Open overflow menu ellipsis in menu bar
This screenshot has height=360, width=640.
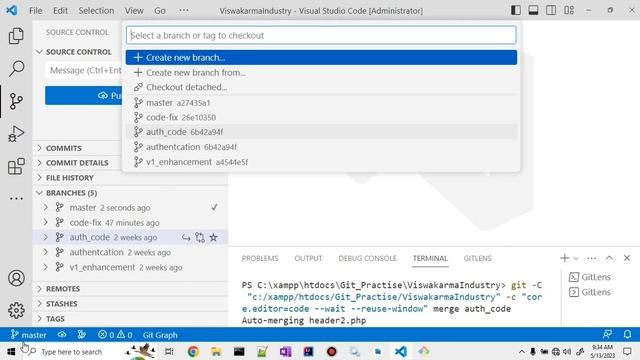pyautogui.click(x=184, y=10)
